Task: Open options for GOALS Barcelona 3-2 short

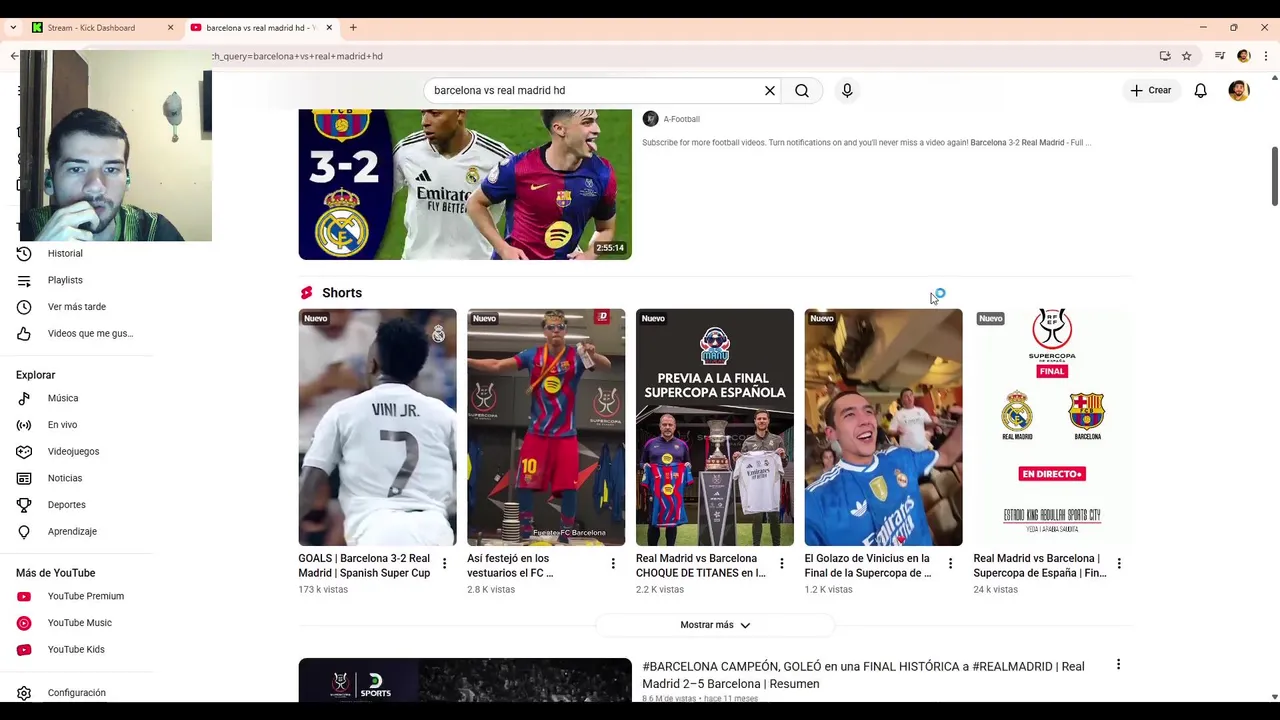Action: click(444, 564)
